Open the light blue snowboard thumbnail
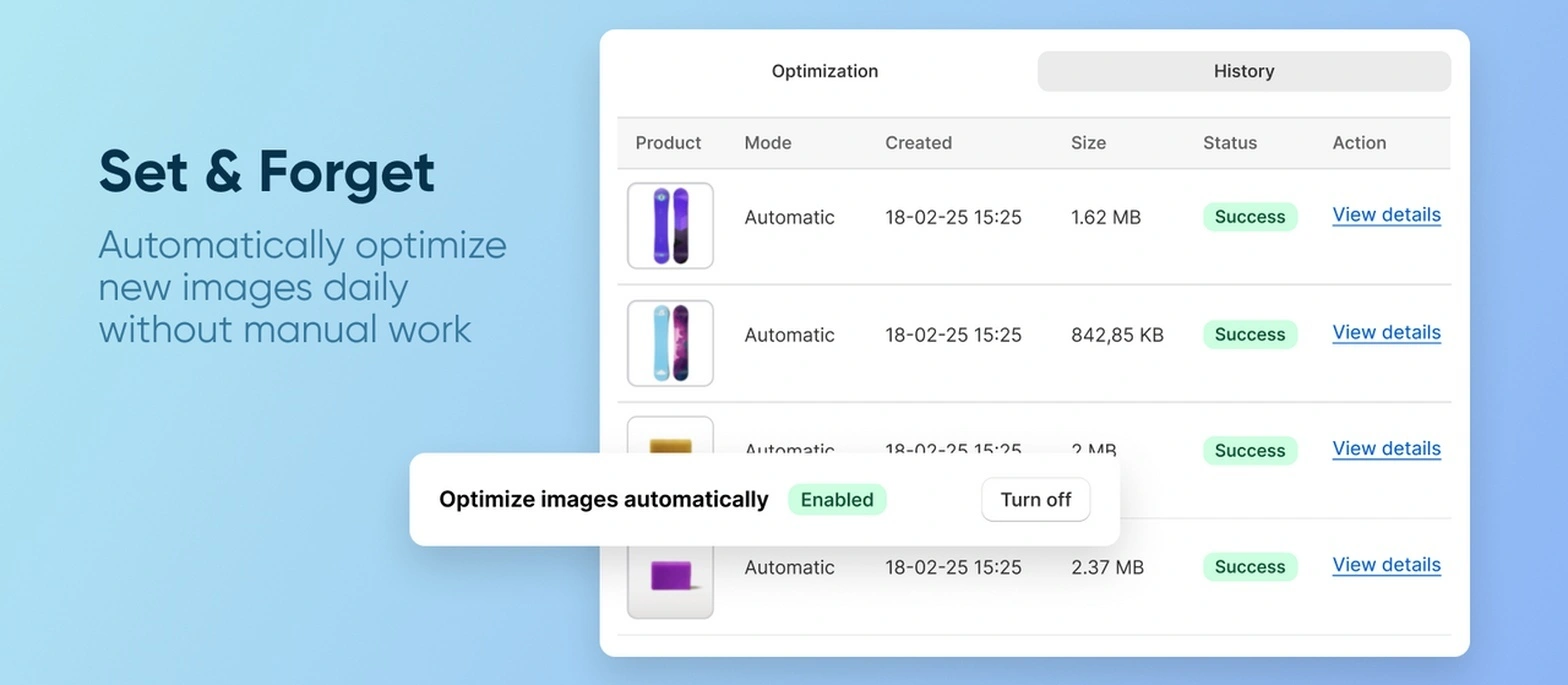1568x685 pixels. tap(670, 343)
